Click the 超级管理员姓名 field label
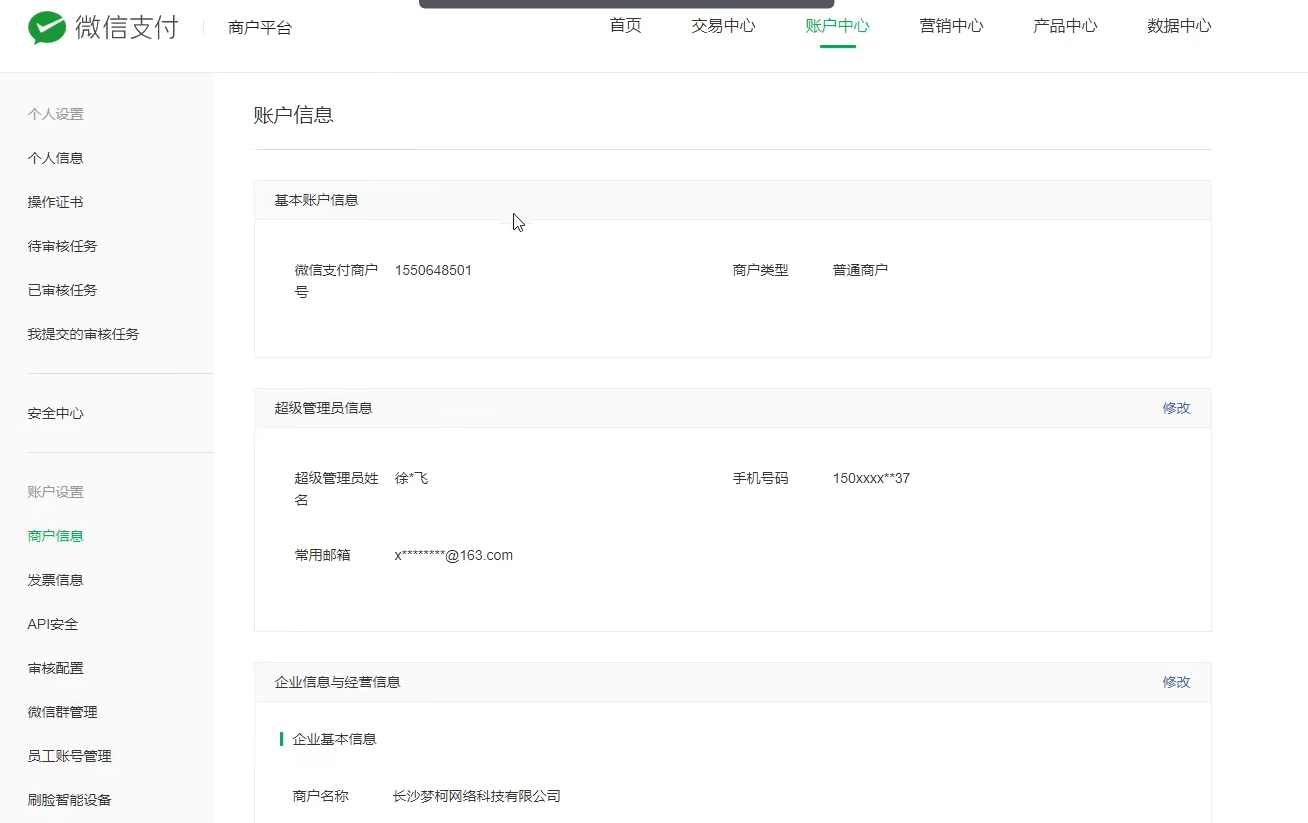The width and height of the screenshot is (1308, 823). 337,489
